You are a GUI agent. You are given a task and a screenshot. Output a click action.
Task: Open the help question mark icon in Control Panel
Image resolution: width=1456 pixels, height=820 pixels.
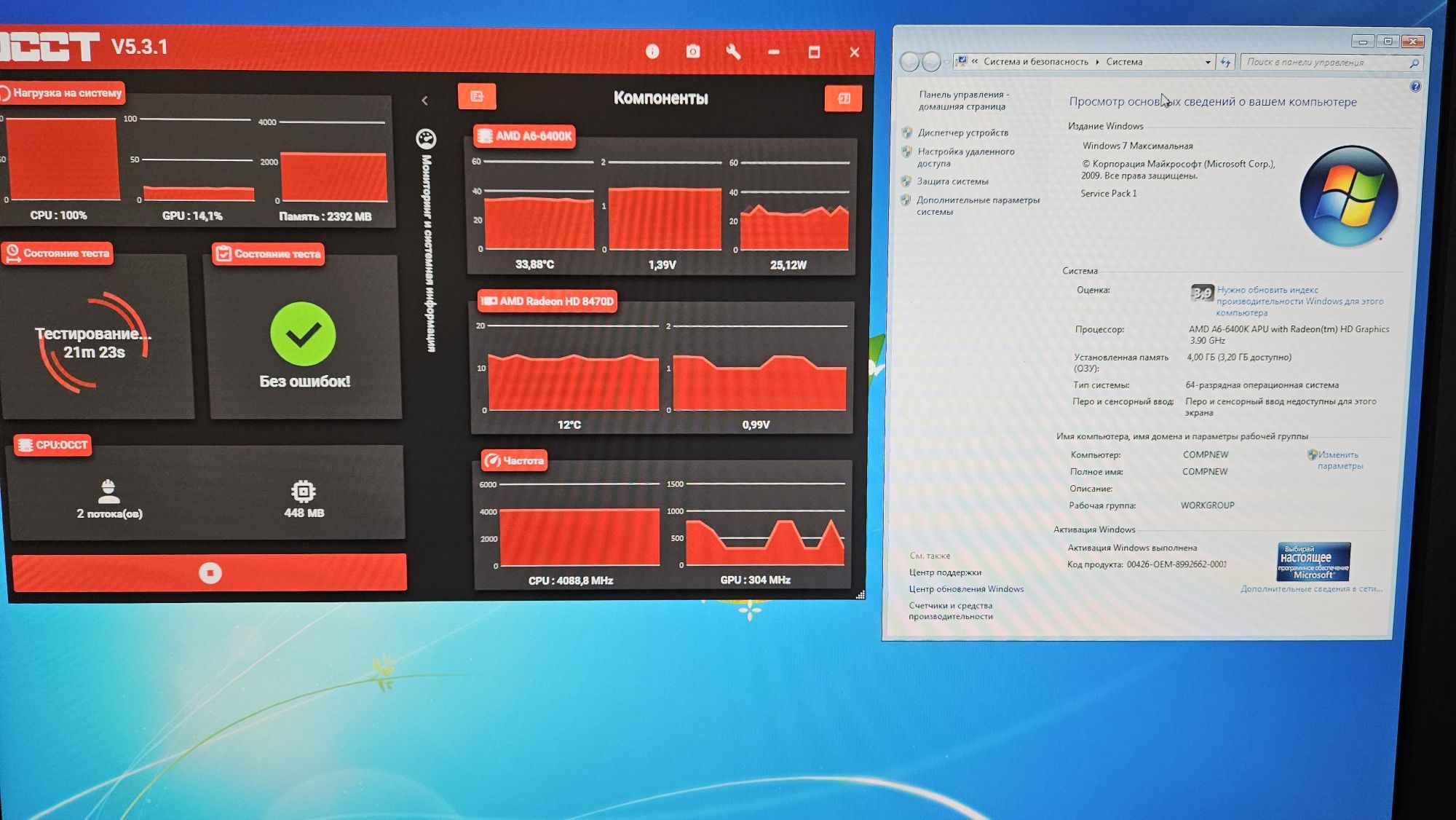(1415, 86)
